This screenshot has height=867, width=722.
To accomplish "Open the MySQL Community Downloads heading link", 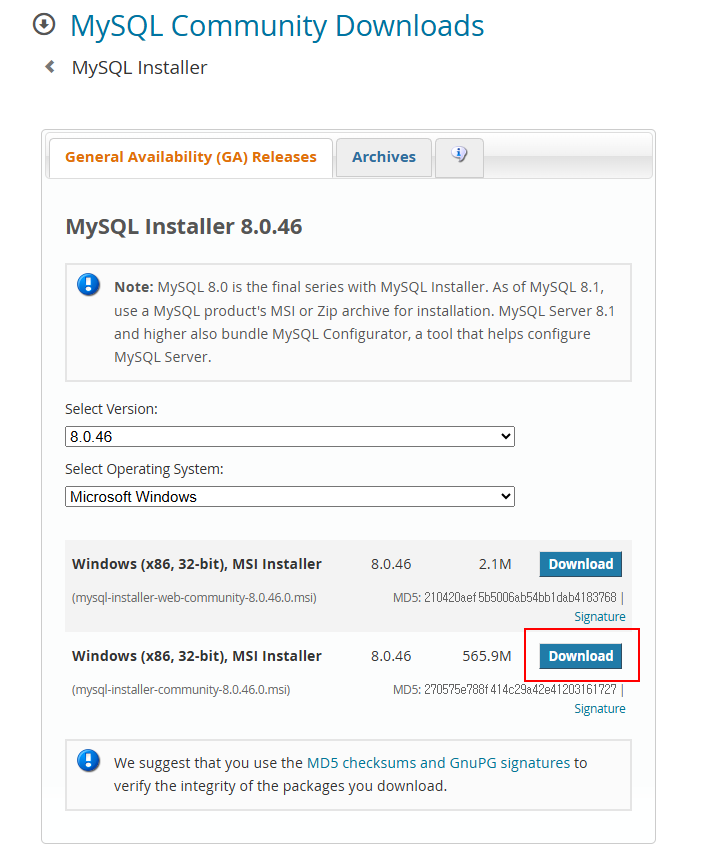I will 277,25.
